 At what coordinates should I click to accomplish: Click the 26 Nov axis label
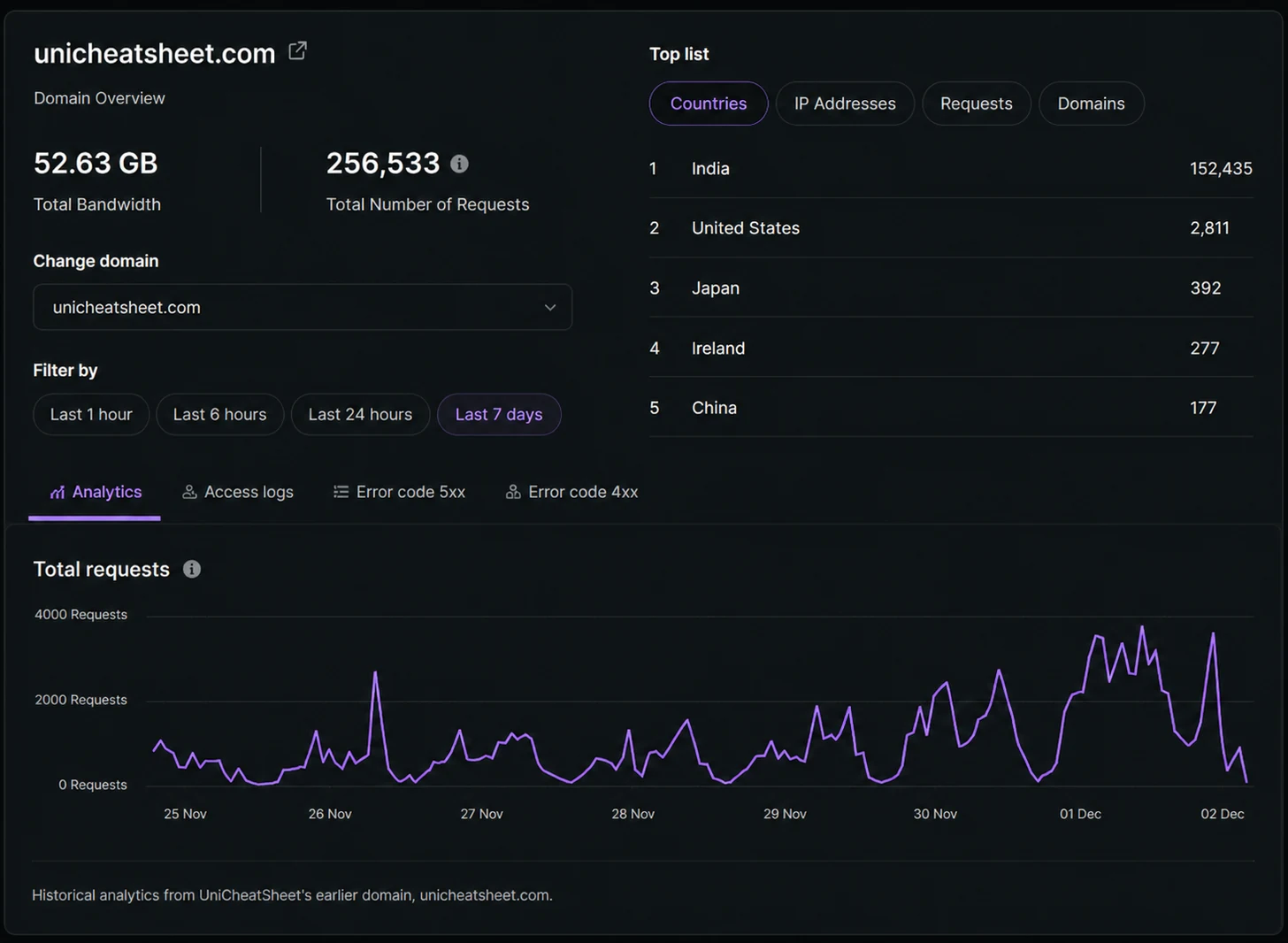pos(330,814)
